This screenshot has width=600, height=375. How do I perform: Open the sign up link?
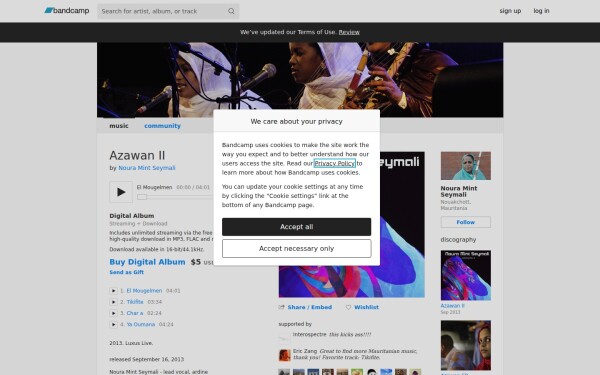click(x=510, y=11)
